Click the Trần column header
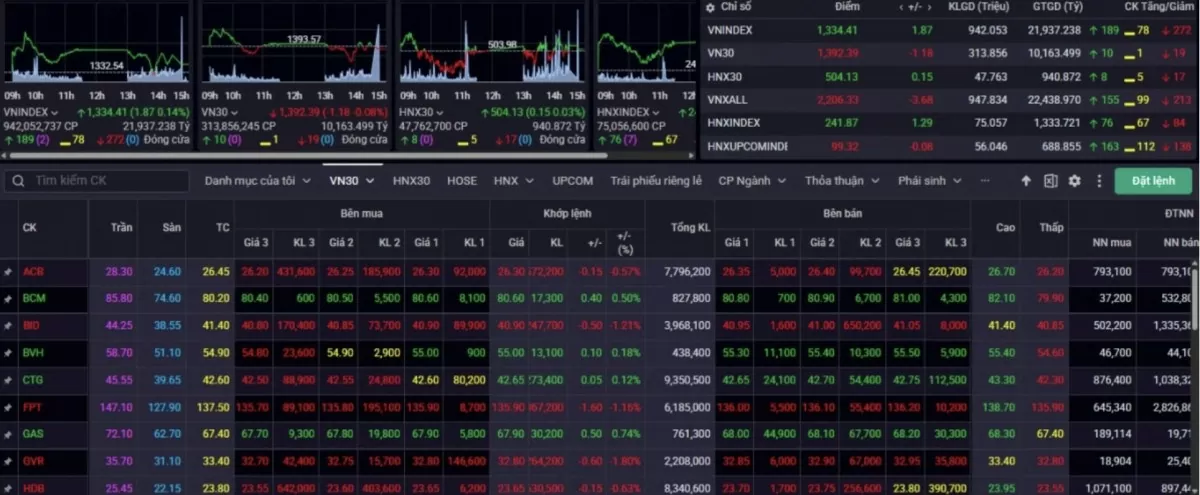Image resolution: width=1200 pixels, height=495 pixels. coord(122,228)
